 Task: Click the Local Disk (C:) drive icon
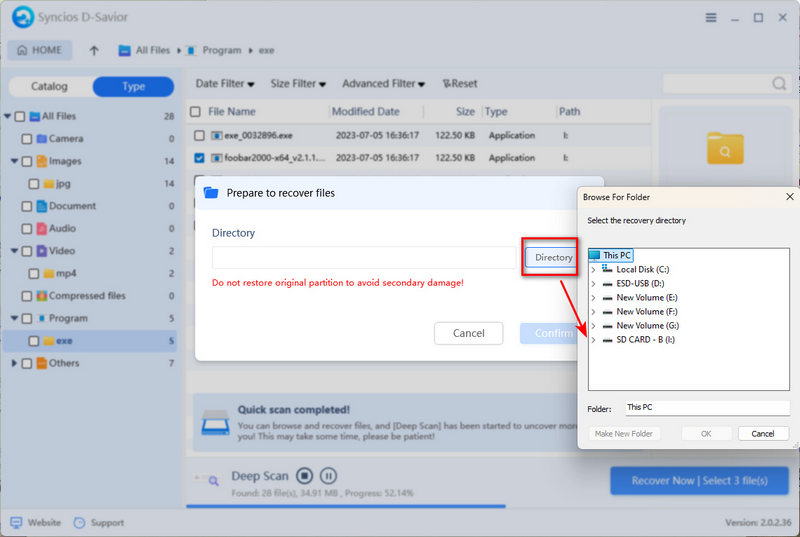[607, 269]
